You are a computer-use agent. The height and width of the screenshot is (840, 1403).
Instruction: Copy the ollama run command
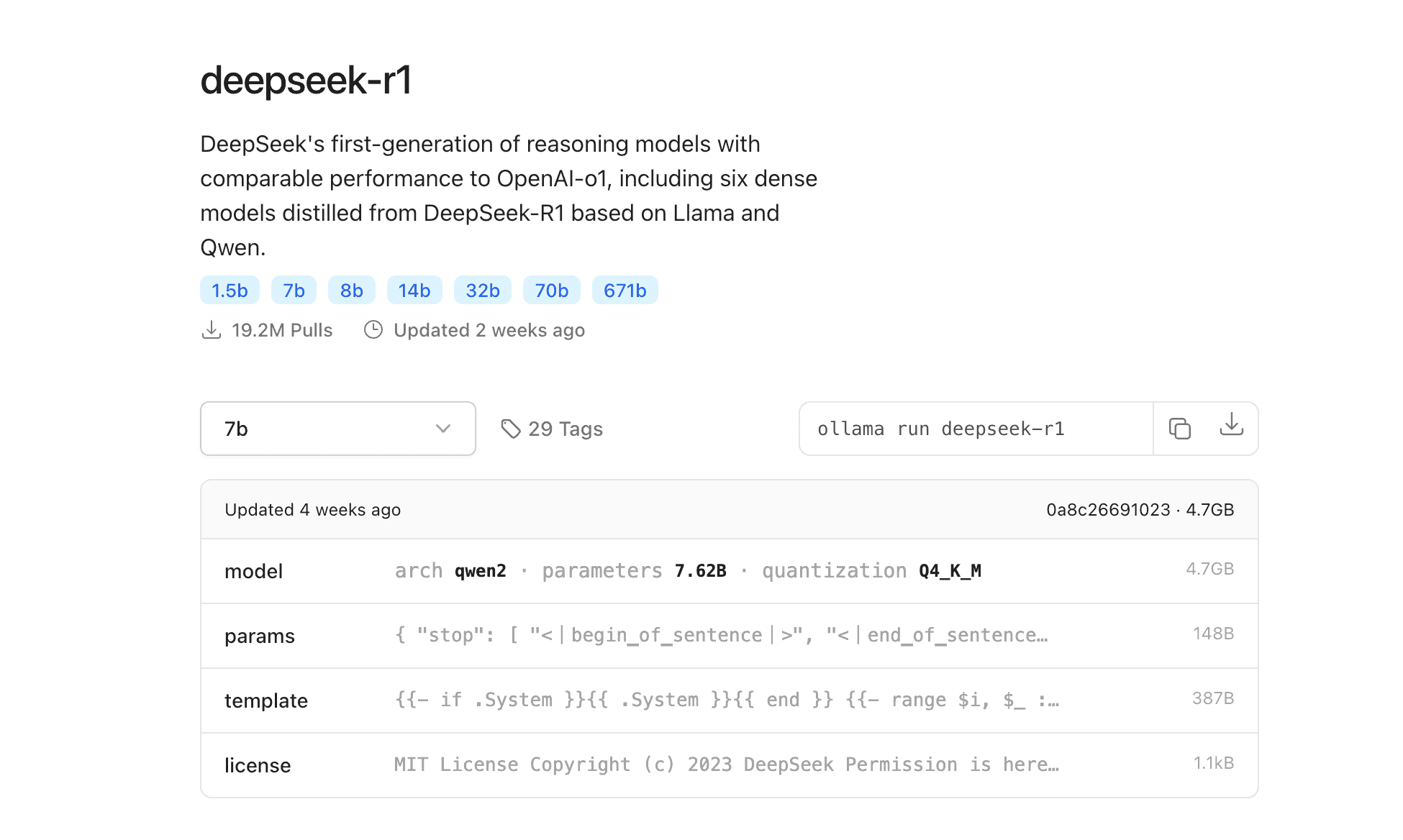(1179, 429)
